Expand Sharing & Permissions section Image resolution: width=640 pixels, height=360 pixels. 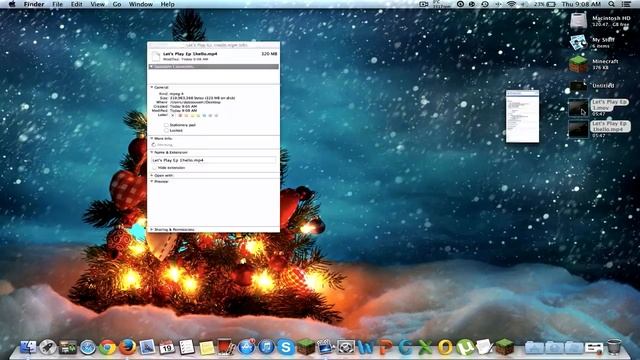point(152,230)
